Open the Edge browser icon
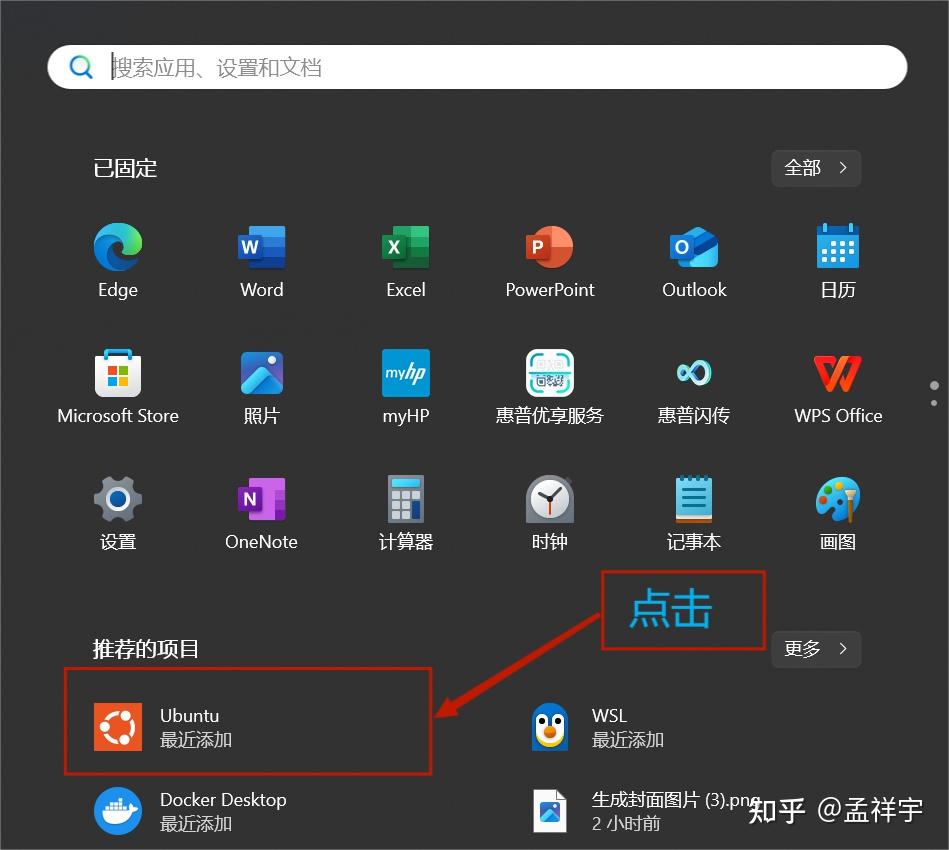 coord(118,246)
